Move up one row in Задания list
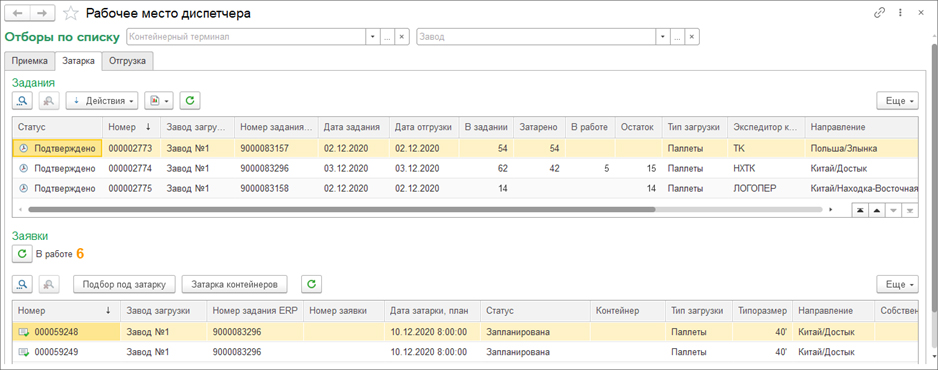938x370 pixels. pyautogui.click(x=876, y=210)
